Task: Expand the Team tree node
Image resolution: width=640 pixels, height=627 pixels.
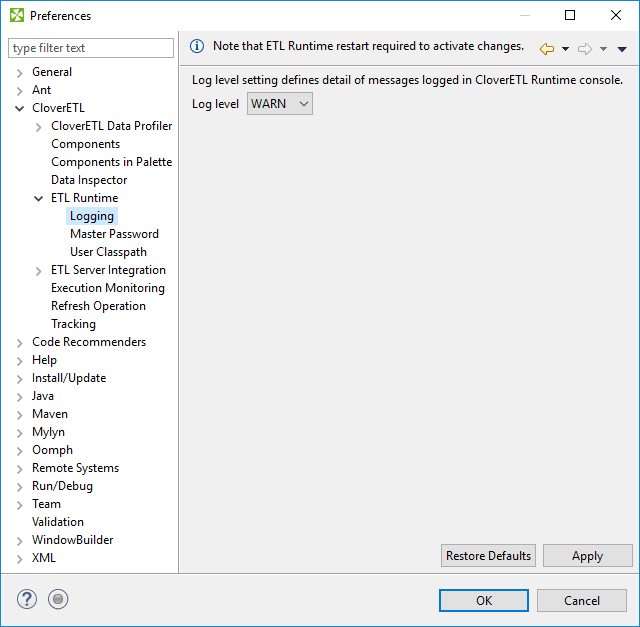Action: [x=20, y=505]
